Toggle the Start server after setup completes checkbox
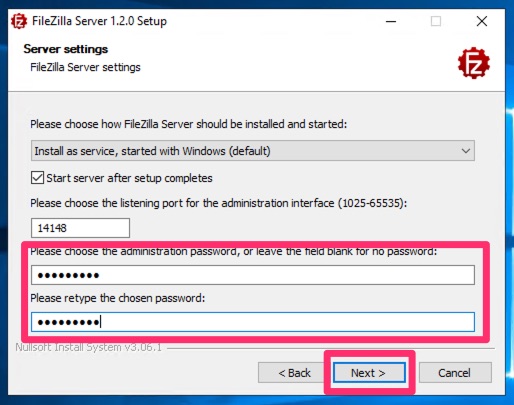514x405 pixels. coord(37,178)
